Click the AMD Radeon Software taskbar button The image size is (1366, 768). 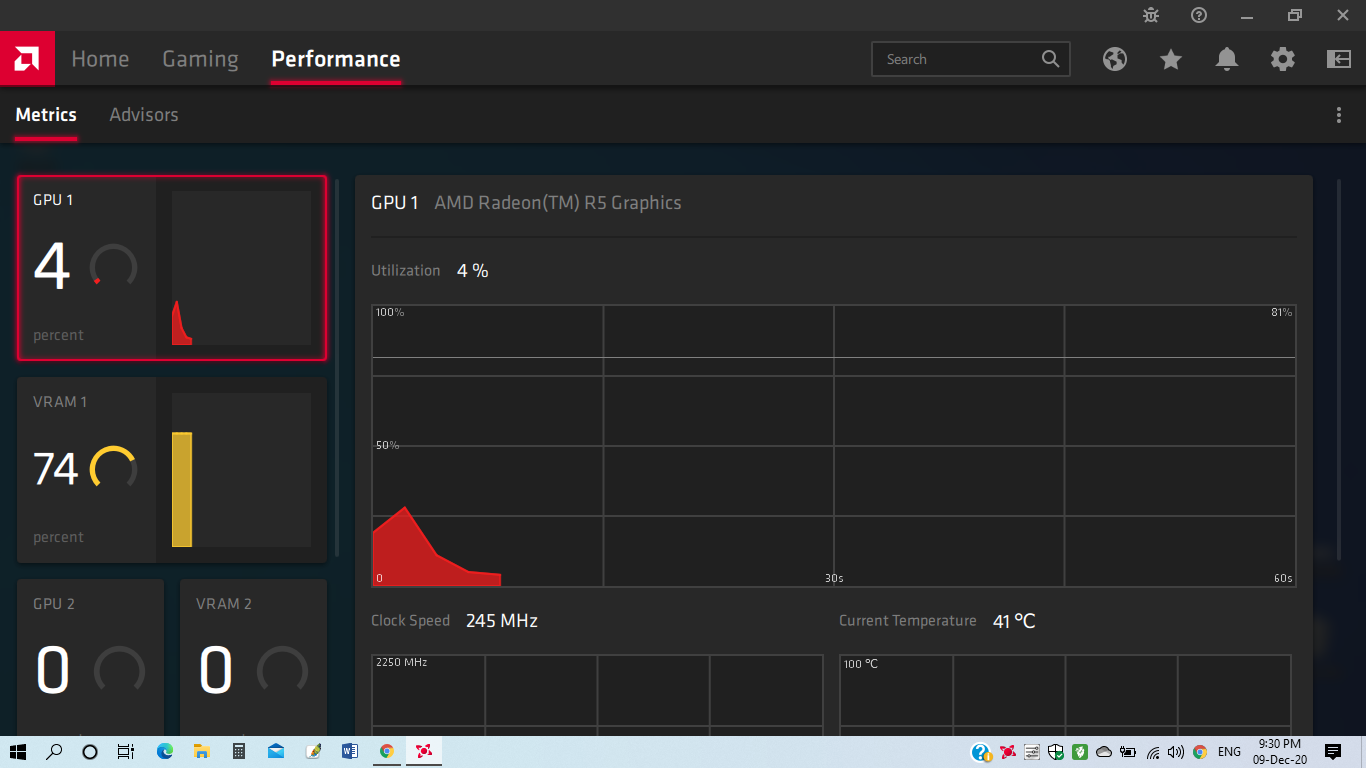424,752
